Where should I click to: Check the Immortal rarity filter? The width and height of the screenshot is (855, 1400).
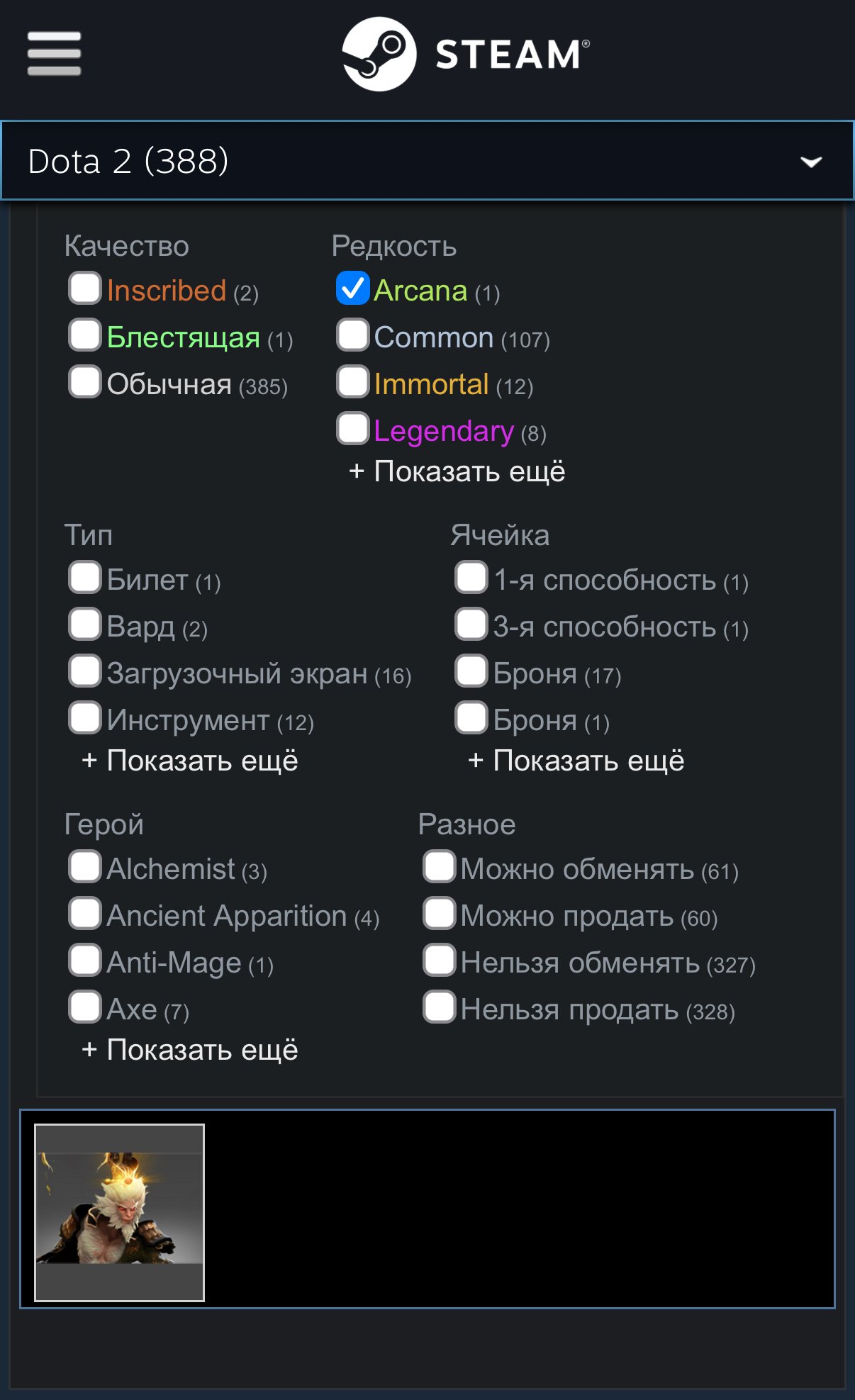click(352, 382)
